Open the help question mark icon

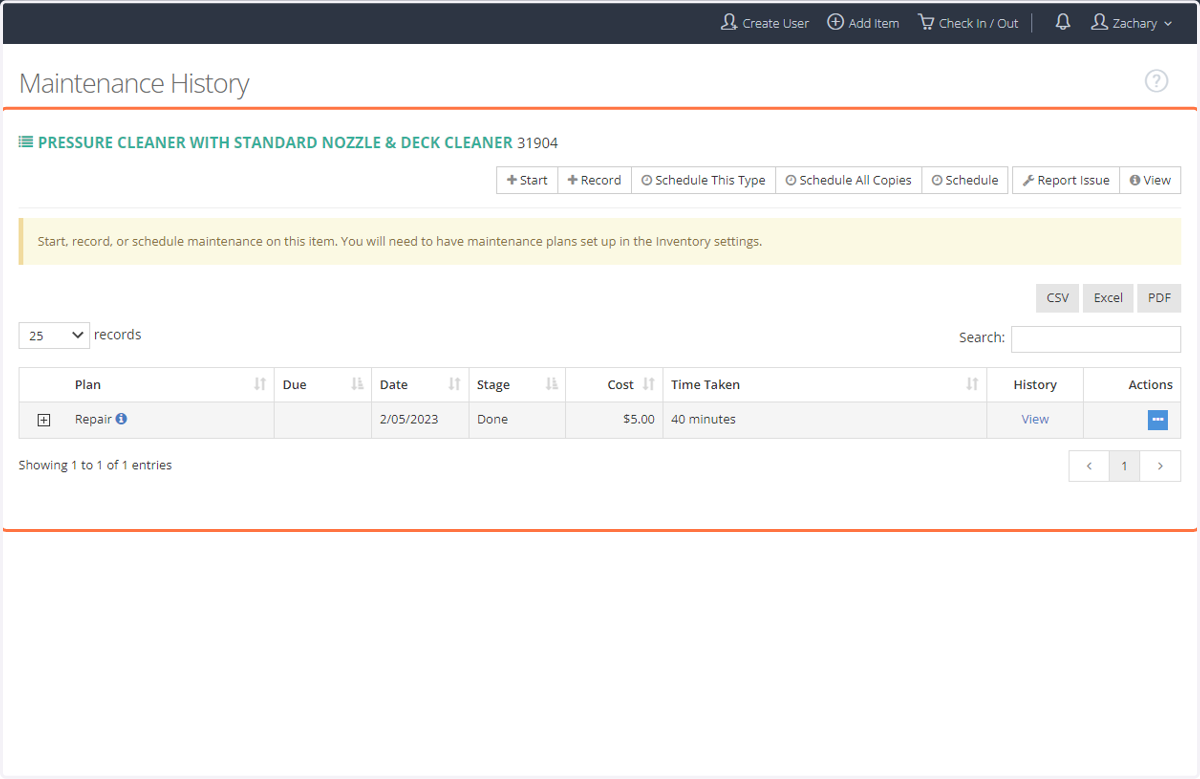pos(1156,81)
